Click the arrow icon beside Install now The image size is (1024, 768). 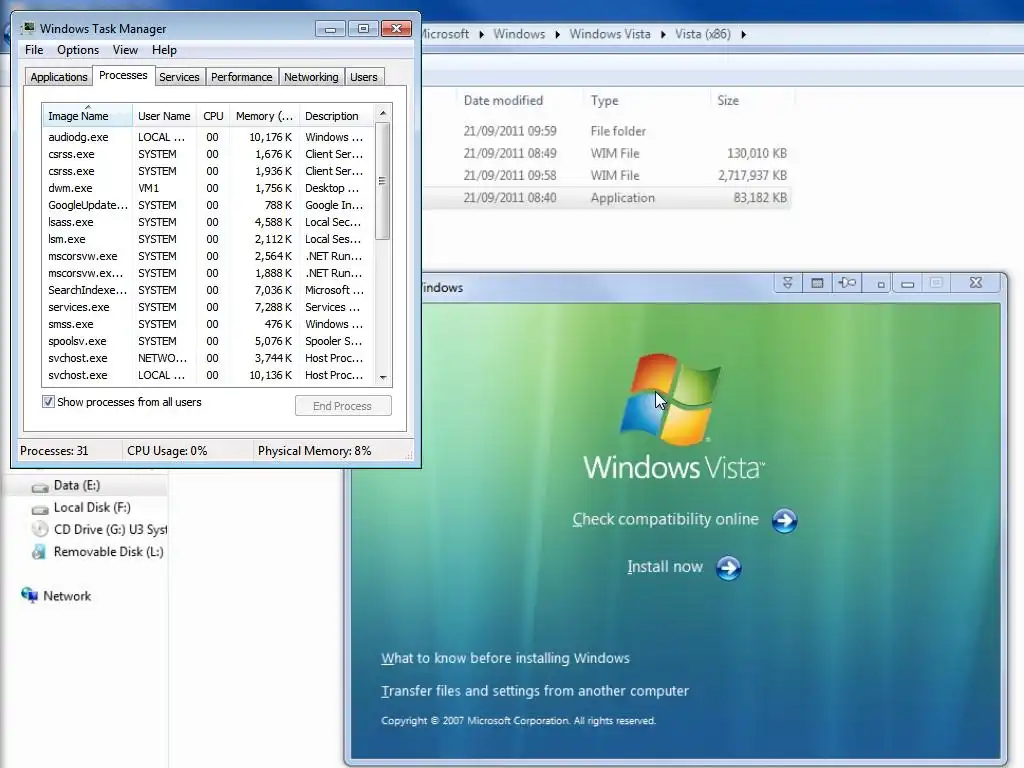pos(728,568)
